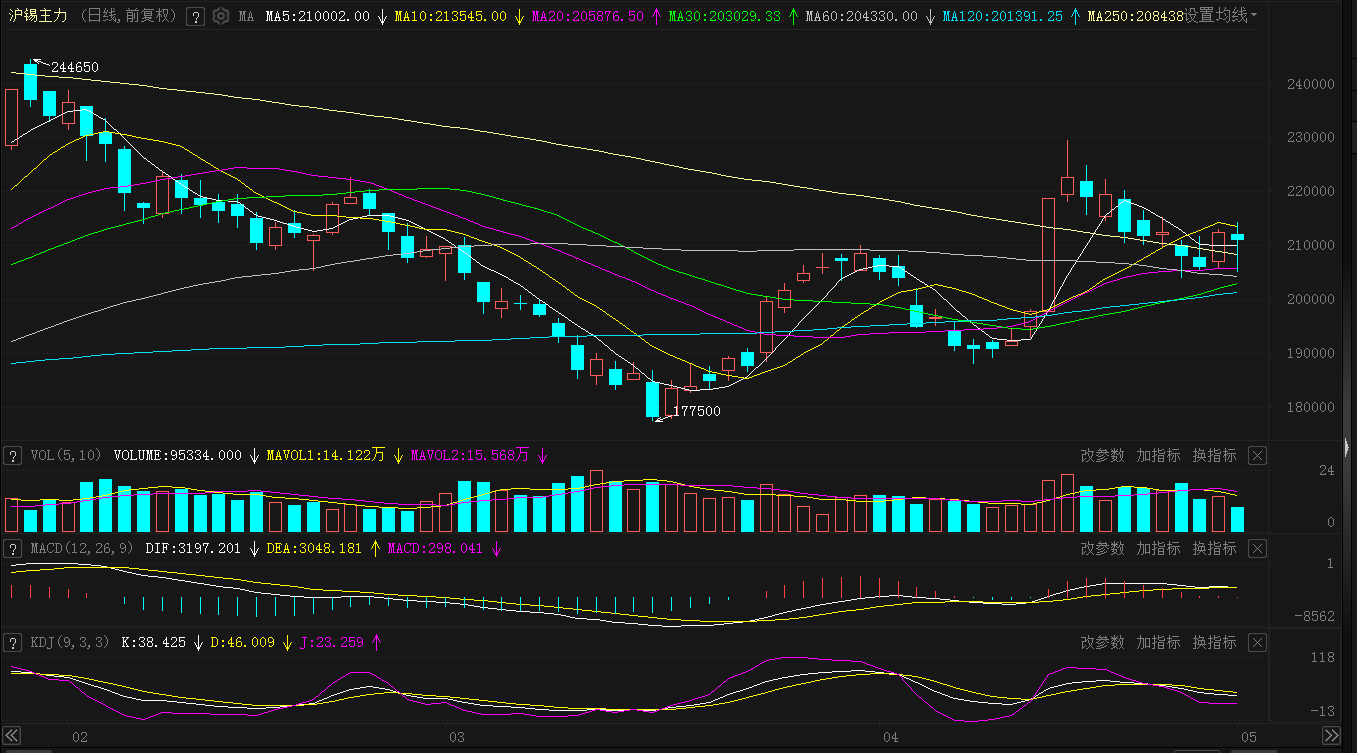Close the KDJ indicator panel

pos(1257,642)
